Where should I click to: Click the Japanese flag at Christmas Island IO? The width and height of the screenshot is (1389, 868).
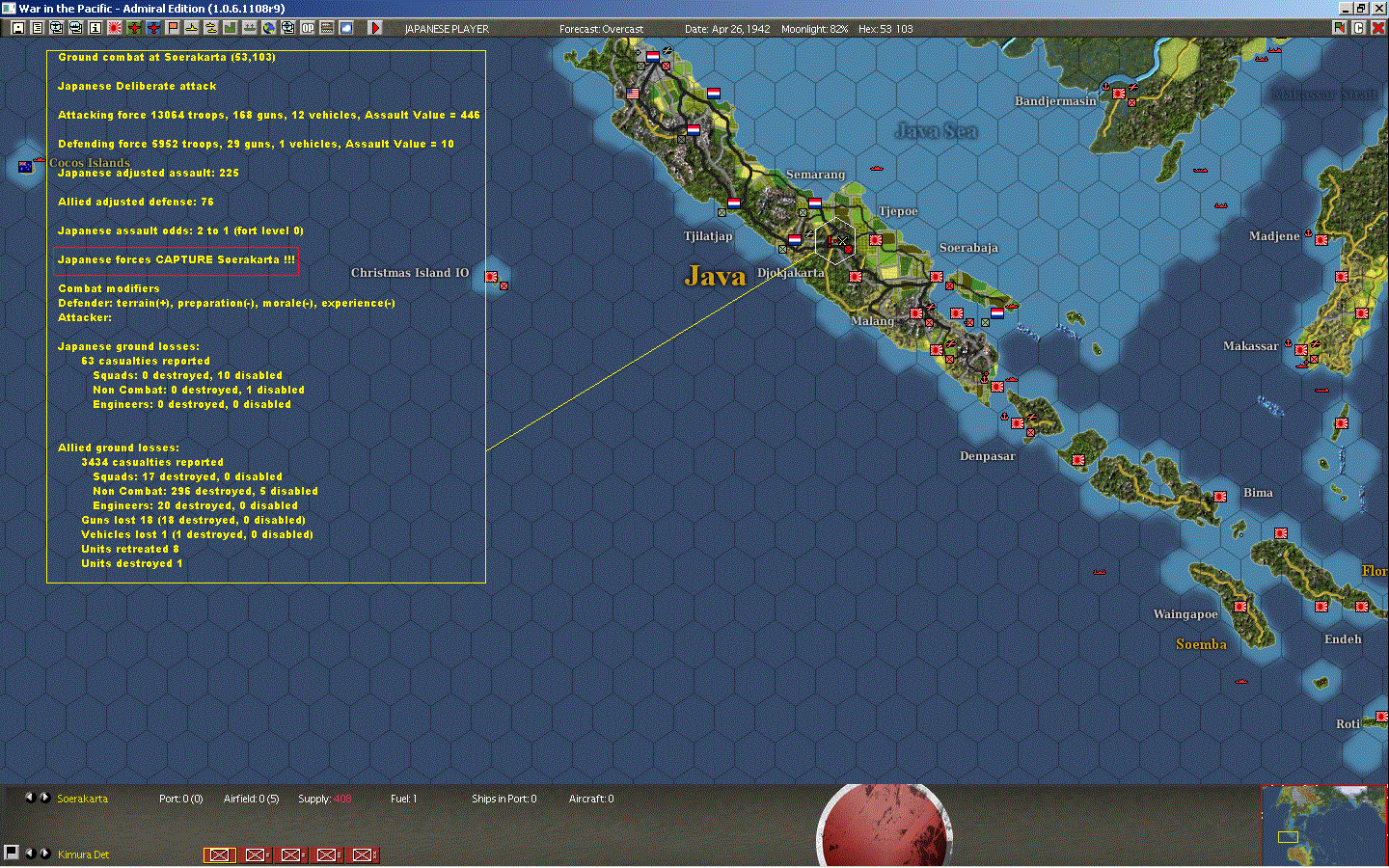[492, 277]
